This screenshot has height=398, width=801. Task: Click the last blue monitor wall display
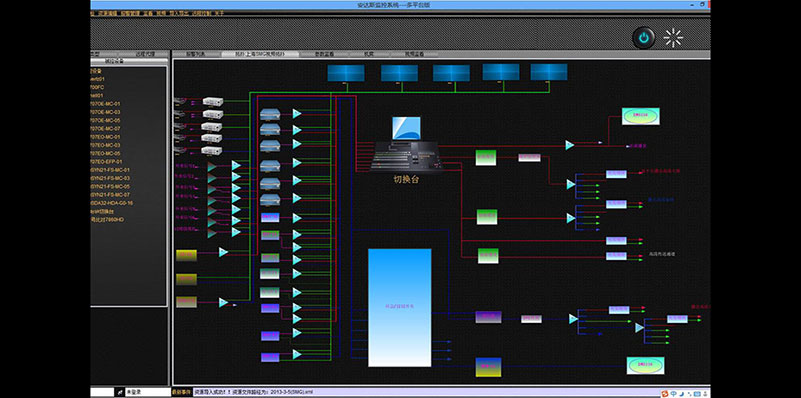[x=549, y=72]
